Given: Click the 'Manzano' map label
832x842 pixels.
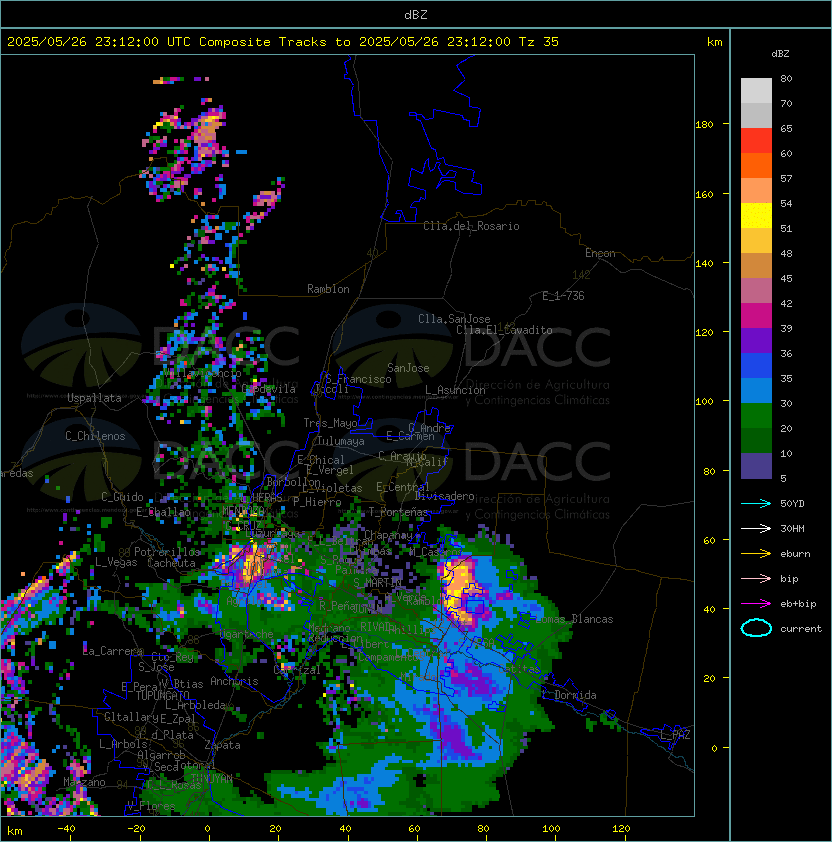Looking at the screenshot, I should 84,782.
